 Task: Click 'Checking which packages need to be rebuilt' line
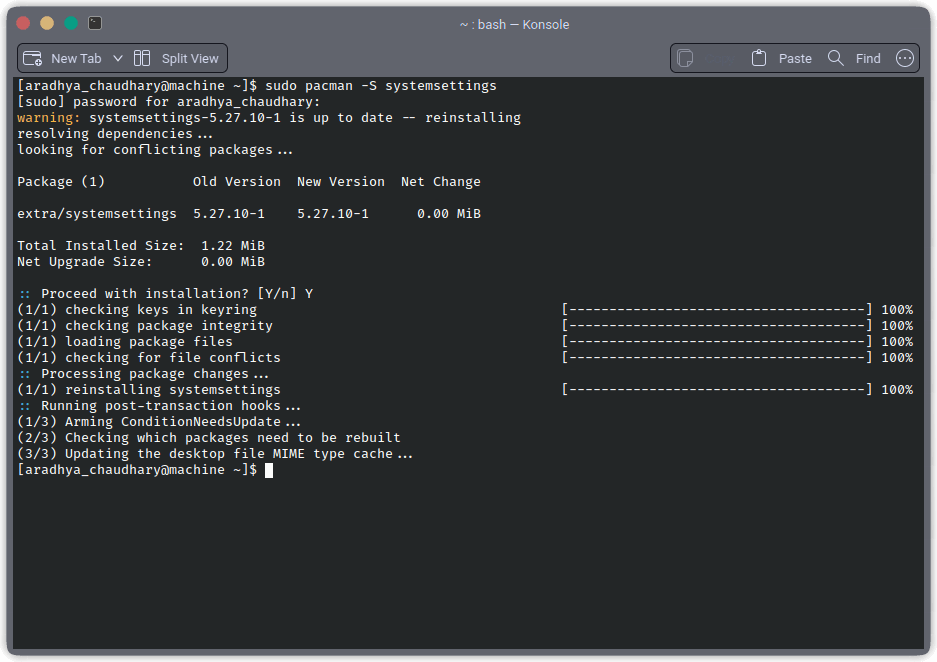pos(209,438)
